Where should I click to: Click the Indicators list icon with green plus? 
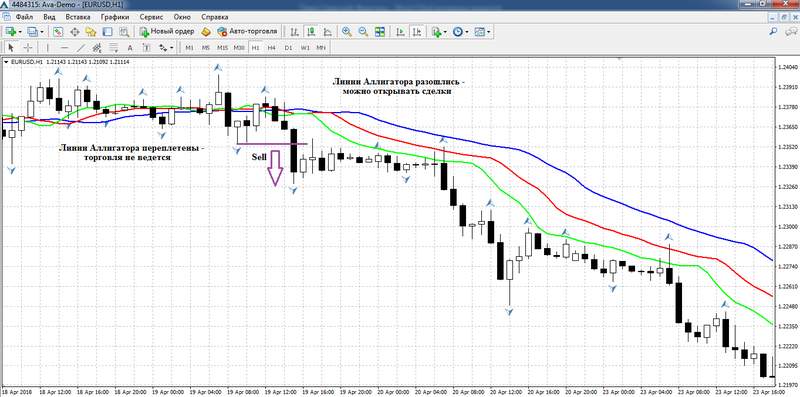(x=436, y=32)
